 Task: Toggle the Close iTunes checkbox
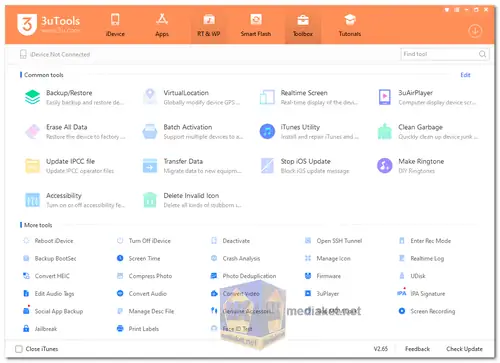19,349
